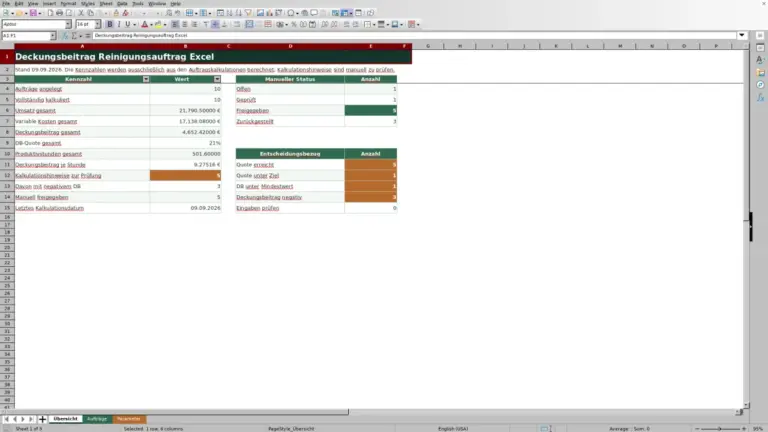Click the background color highlight swatch
This screenshot has height=432, width=768.
click(158, 24)
